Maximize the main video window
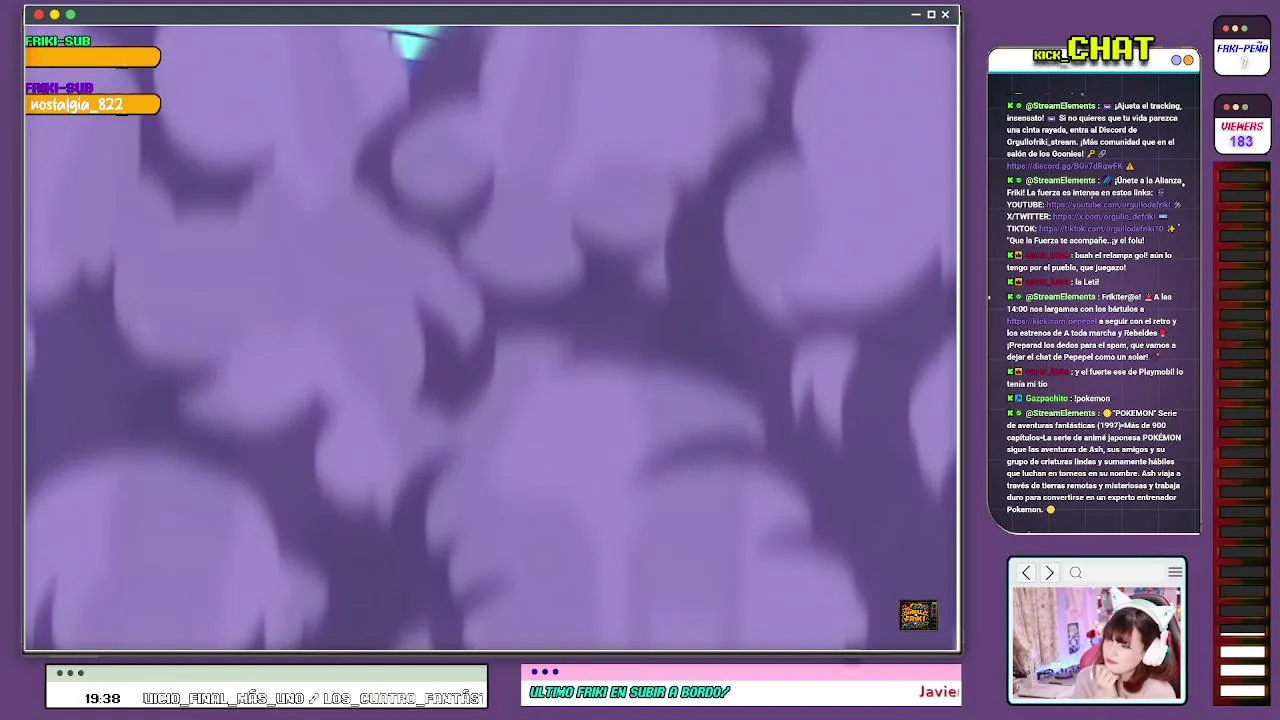 (931, 14)
